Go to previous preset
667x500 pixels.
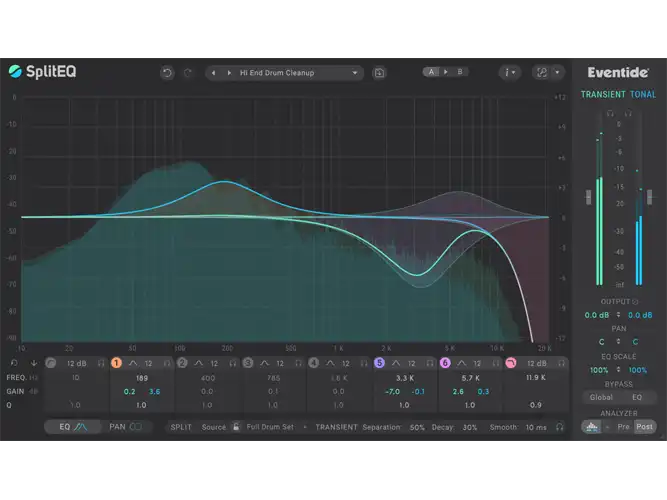coord(214,73)
